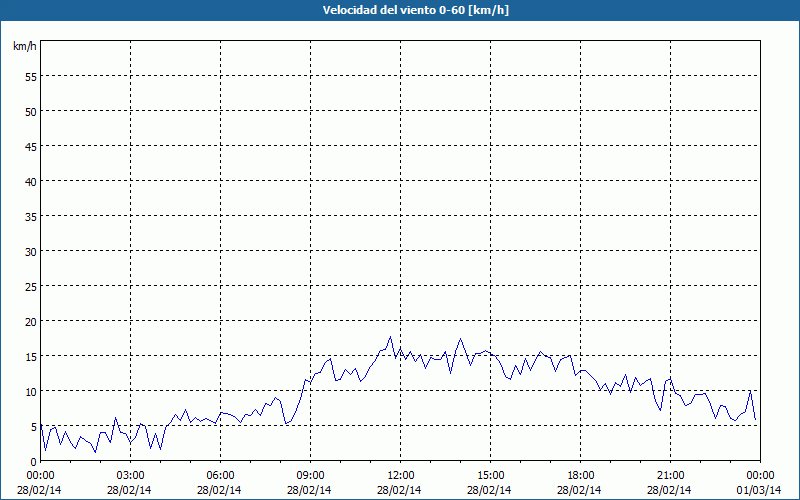
Task: Select the 10 value on the y-axis
Action: [x=31, y=391]
